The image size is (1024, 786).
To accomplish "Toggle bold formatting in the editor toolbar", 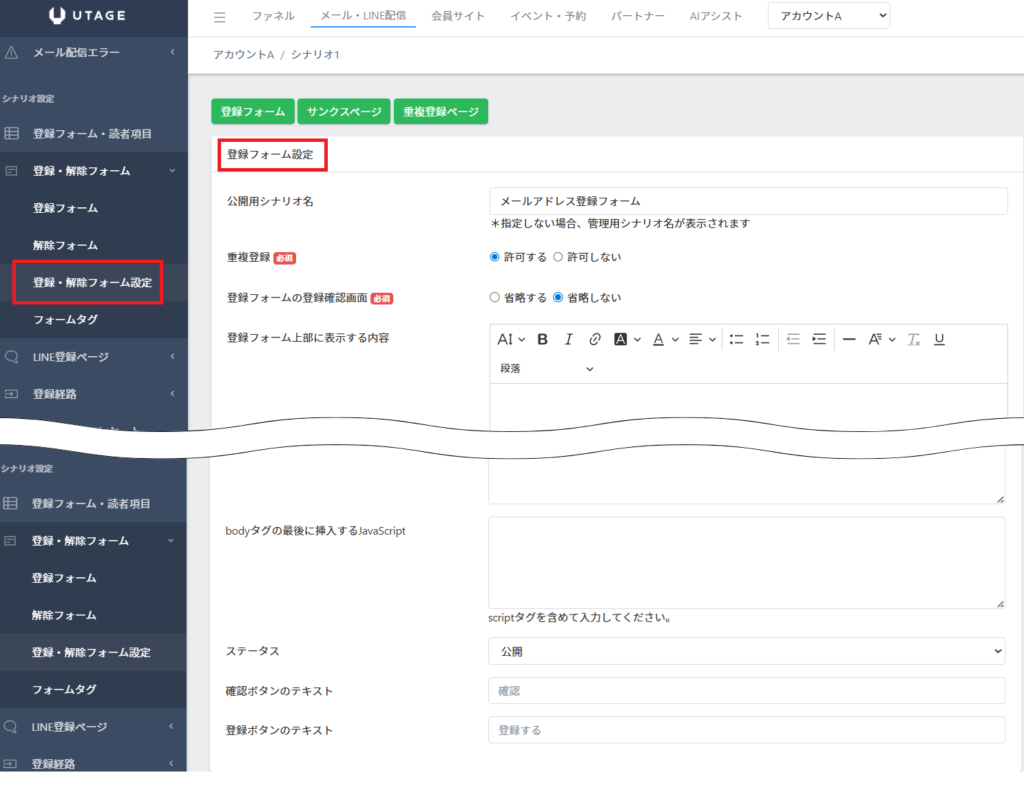I will (x=542, y=339).
